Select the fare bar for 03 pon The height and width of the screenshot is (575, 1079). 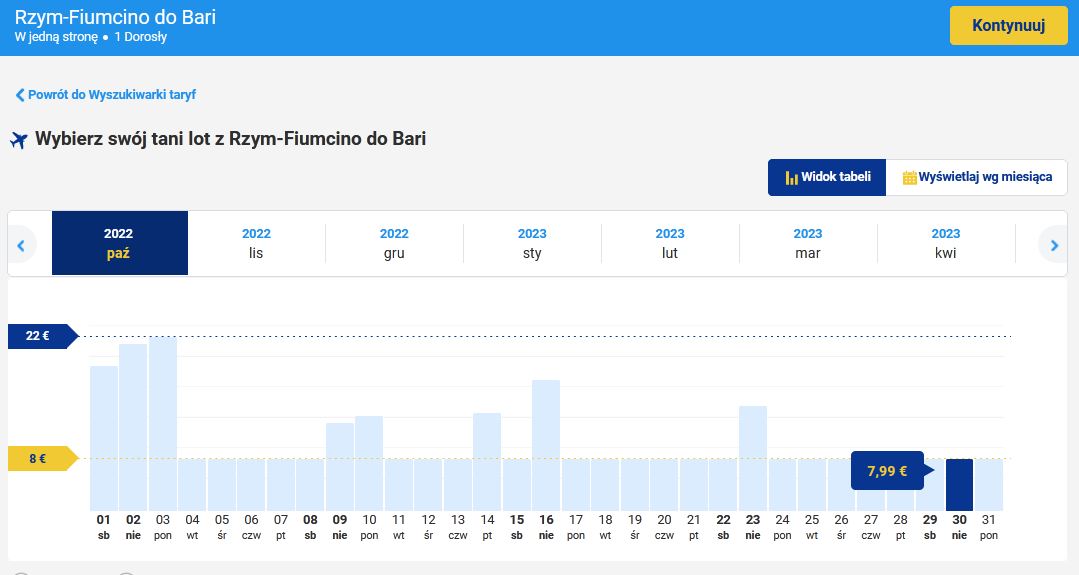163,424
